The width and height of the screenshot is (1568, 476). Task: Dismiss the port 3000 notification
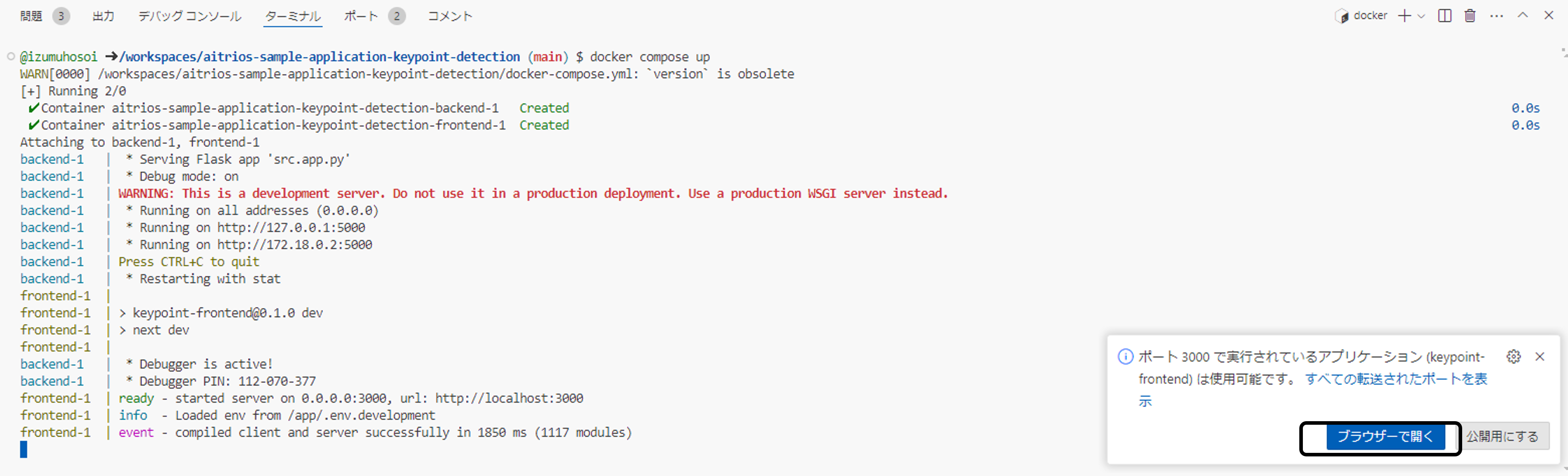pyautogui.click(x=1539, y=357)
